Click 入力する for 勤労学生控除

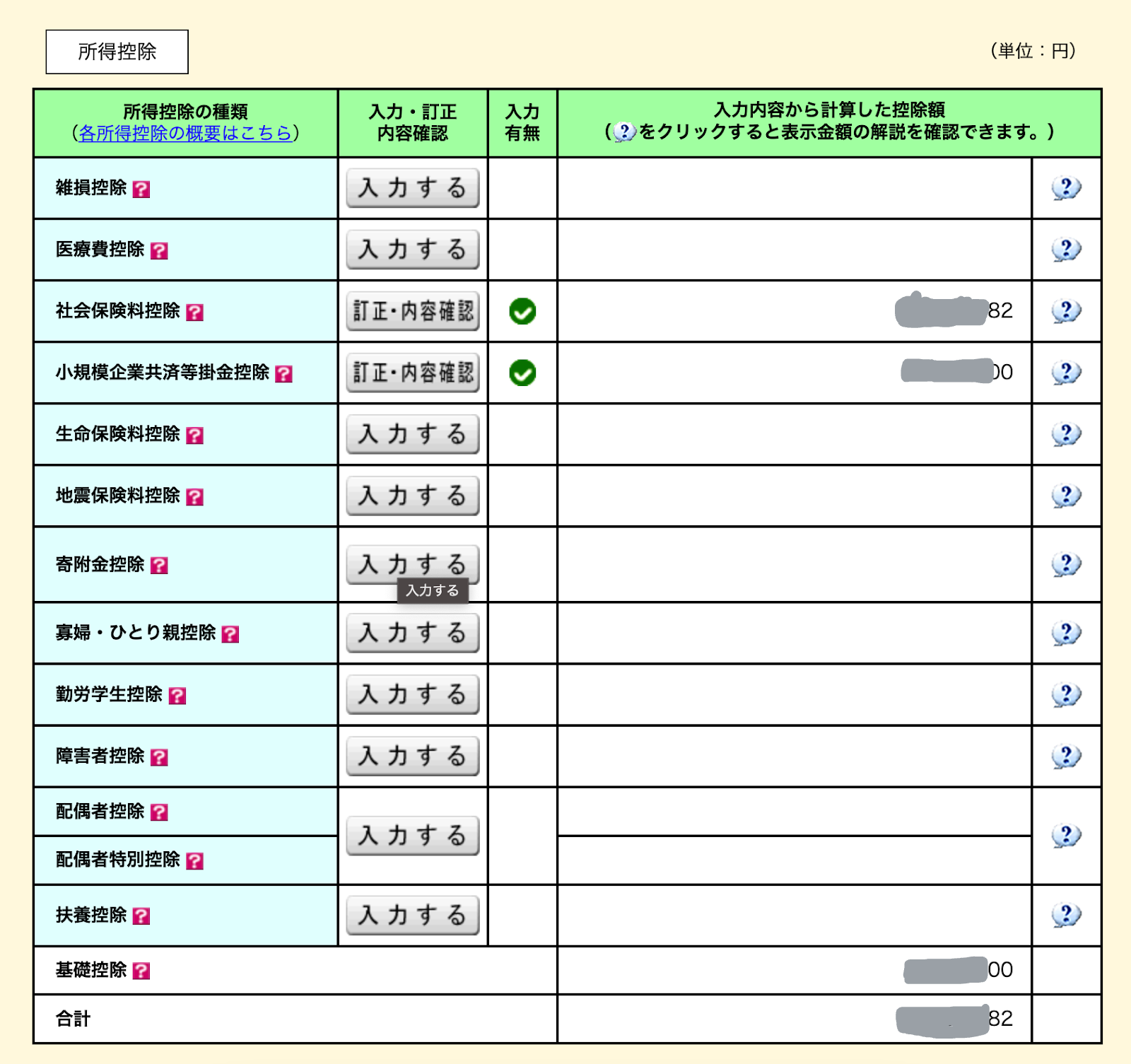point(413,694)
